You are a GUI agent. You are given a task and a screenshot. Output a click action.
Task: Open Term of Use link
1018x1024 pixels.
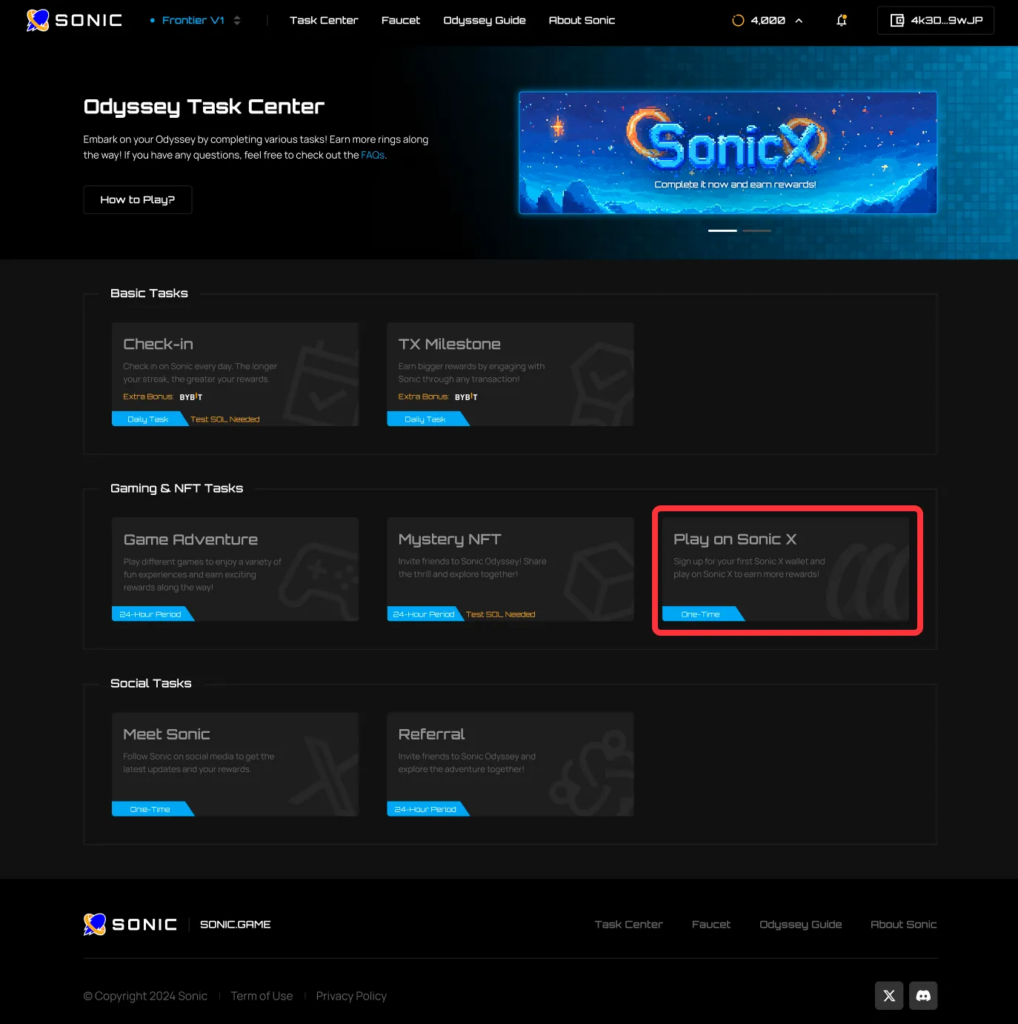(261, 996)
